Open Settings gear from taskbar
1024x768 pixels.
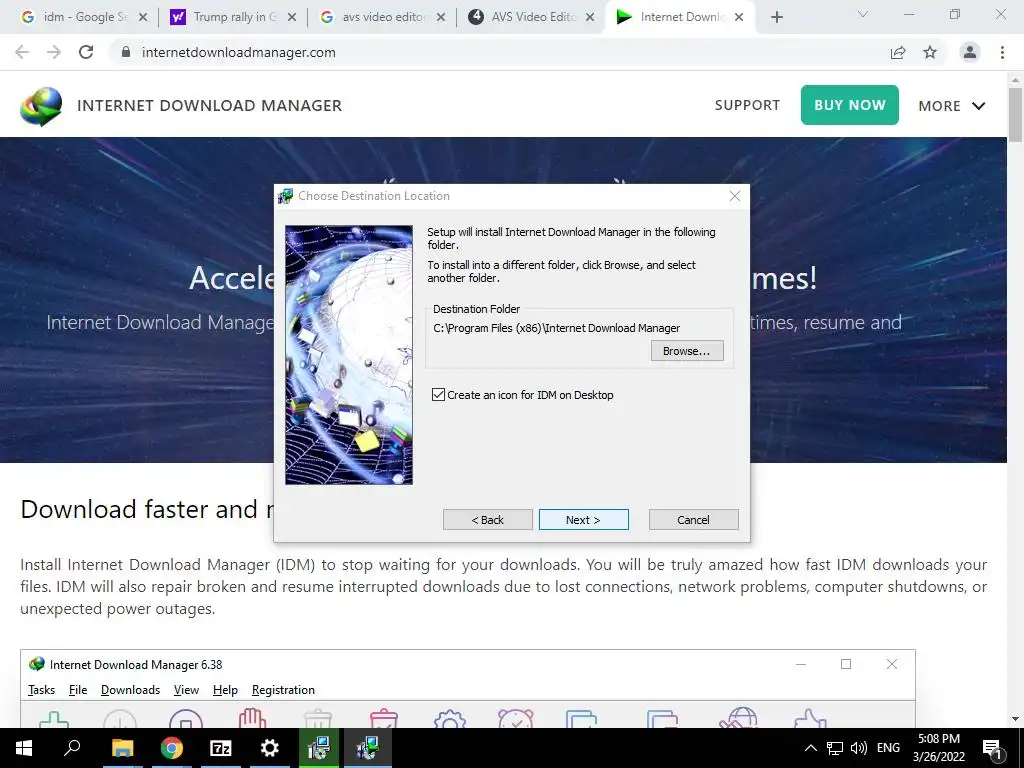coord(270,748)
